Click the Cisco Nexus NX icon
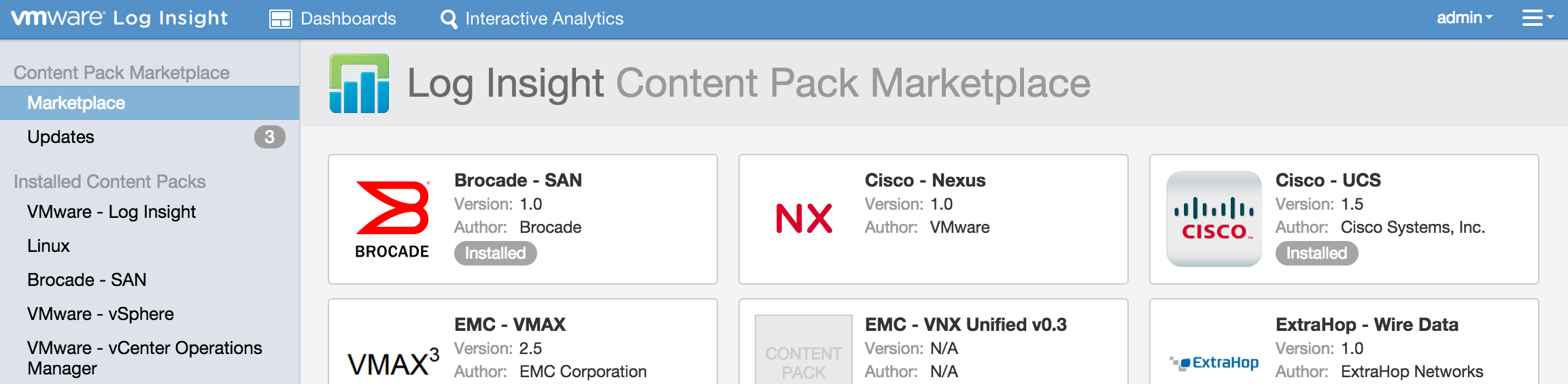Screen dimensions: 1568x384 click(x=804, y=219)
